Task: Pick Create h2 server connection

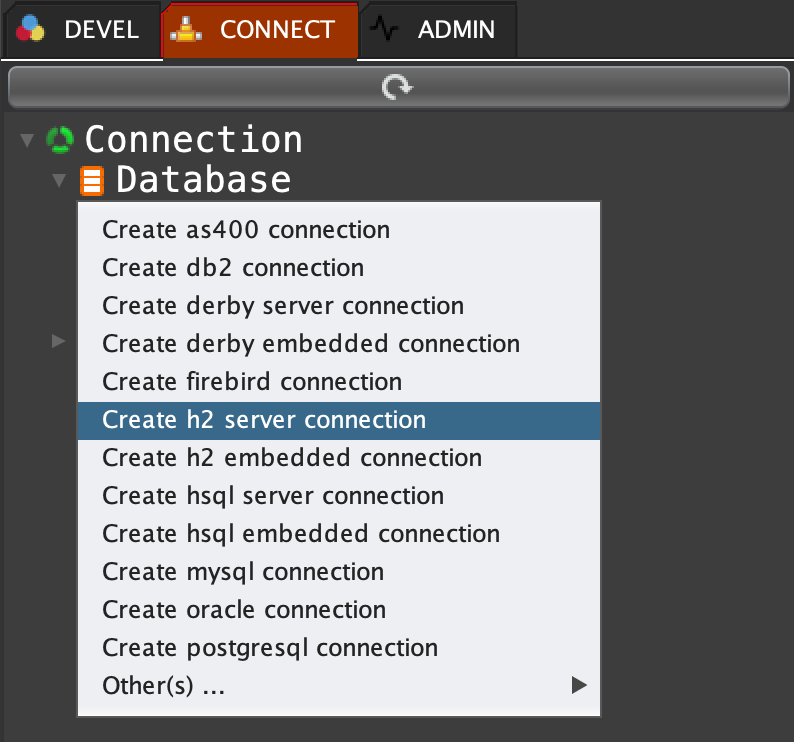Action: pos(264,420)
